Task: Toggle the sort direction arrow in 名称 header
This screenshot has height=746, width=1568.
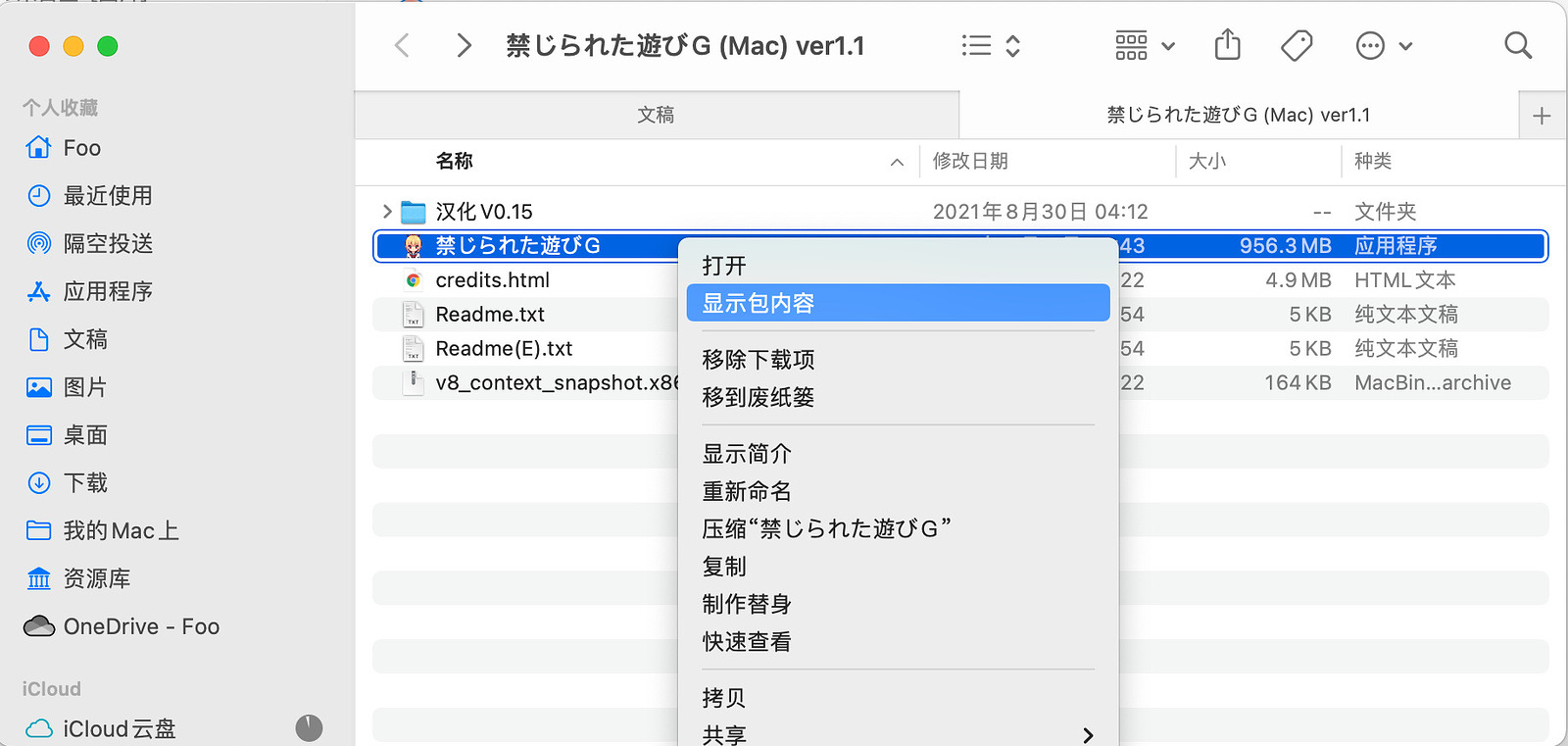Action: click(897, 162)
